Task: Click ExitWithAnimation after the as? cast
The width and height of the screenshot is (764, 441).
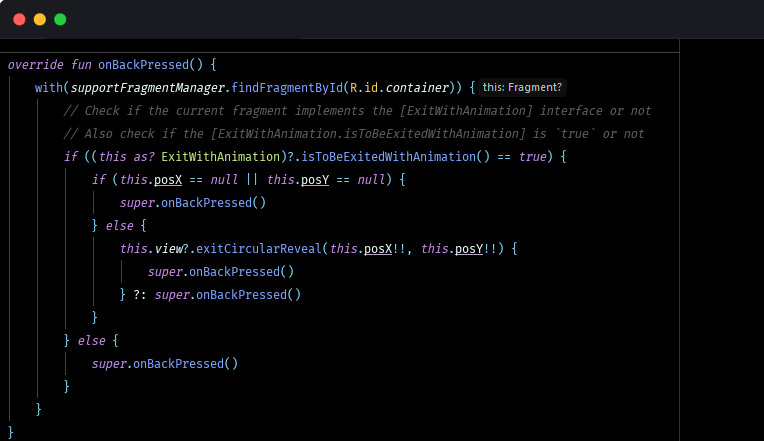Action: [221, 156]
